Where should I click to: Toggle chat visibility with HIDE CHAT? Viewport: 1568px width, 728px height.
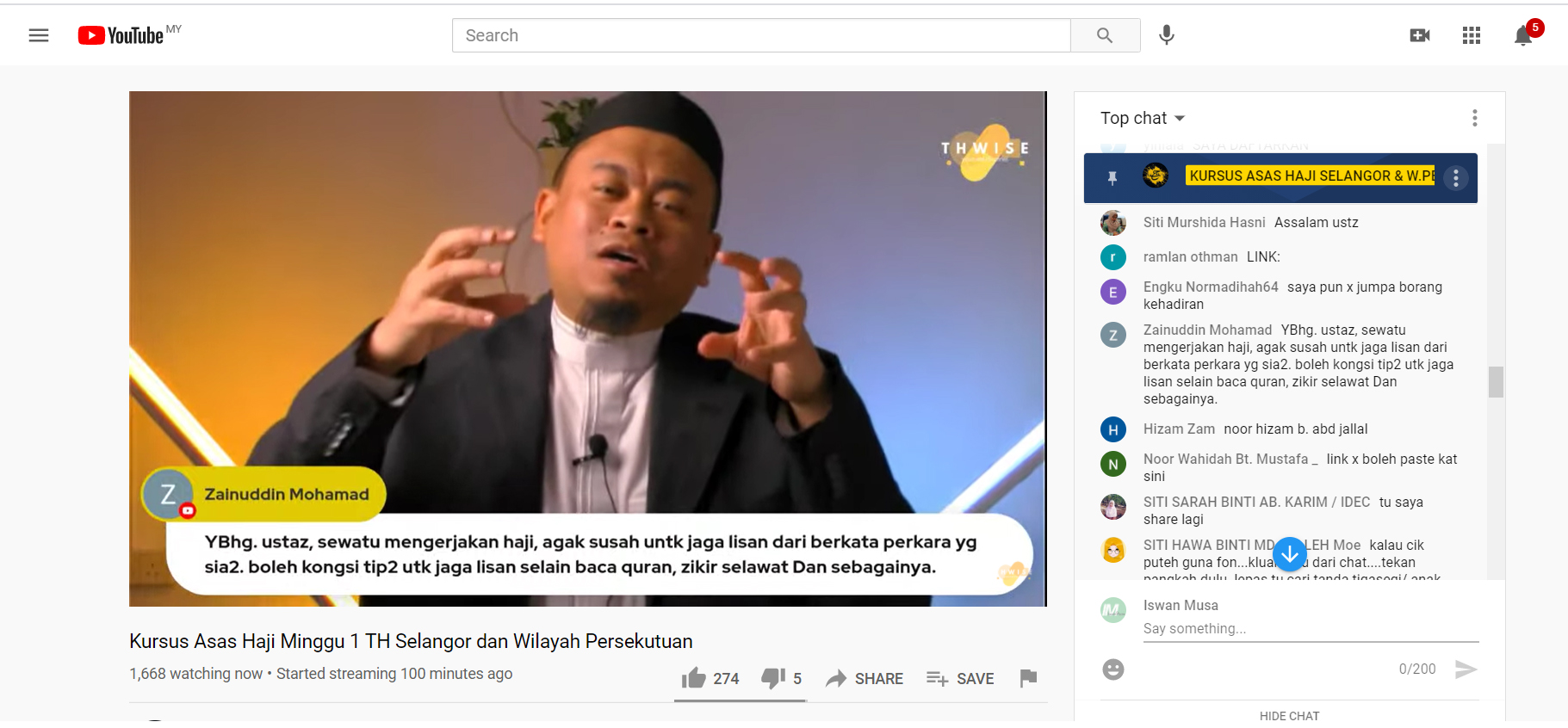(x=1289, y=715)
